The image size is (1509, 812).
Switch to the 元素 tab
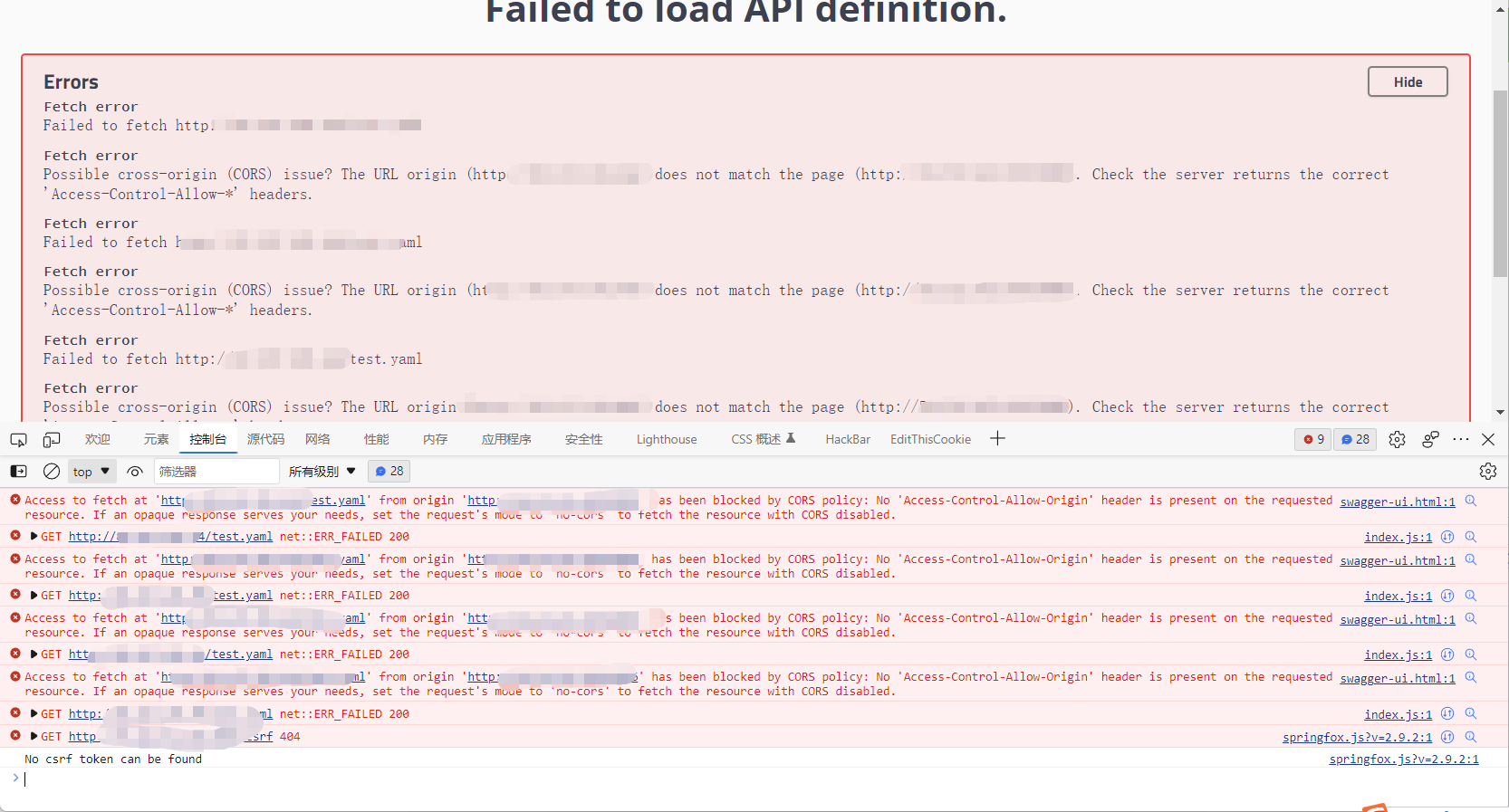click(x=156, y=439)
